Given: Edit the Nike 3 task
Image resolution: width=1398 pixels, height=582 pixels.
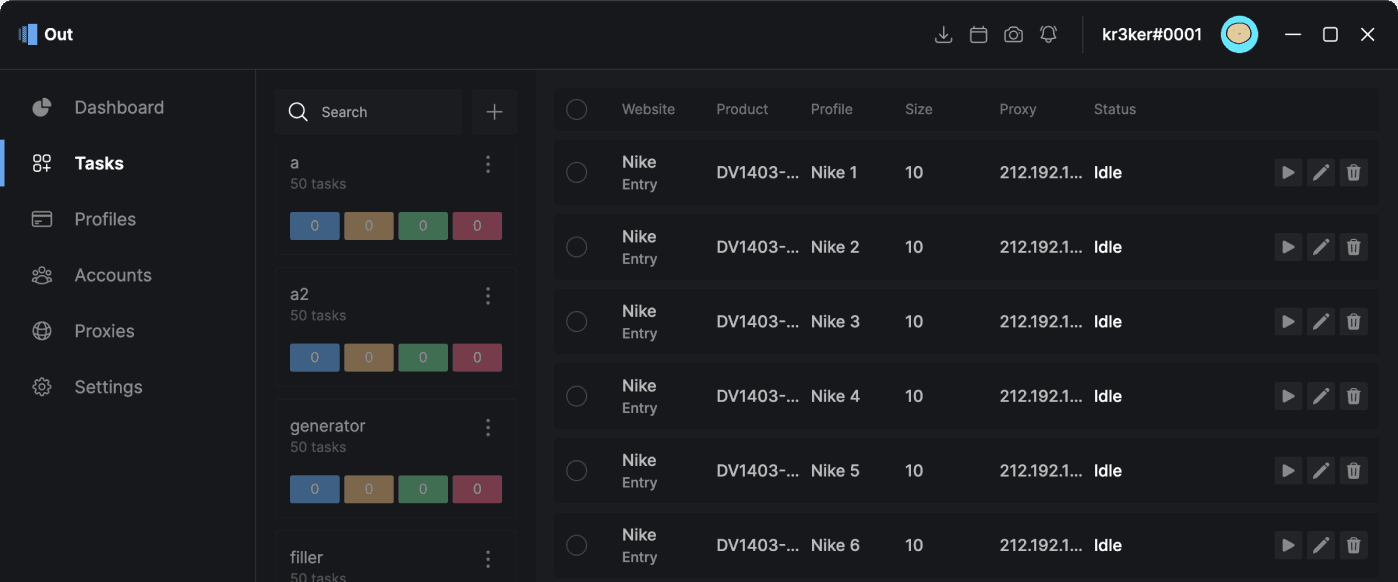Looking at the screenshot, I should [x=1321, y=322].
